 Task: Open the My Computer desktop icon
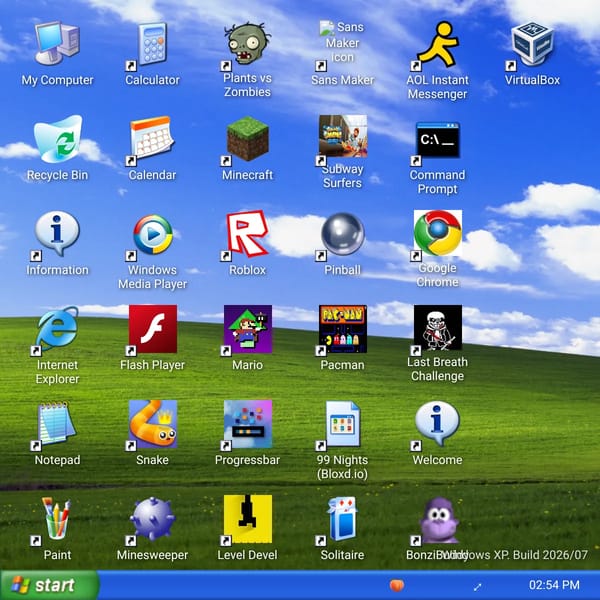57,43
